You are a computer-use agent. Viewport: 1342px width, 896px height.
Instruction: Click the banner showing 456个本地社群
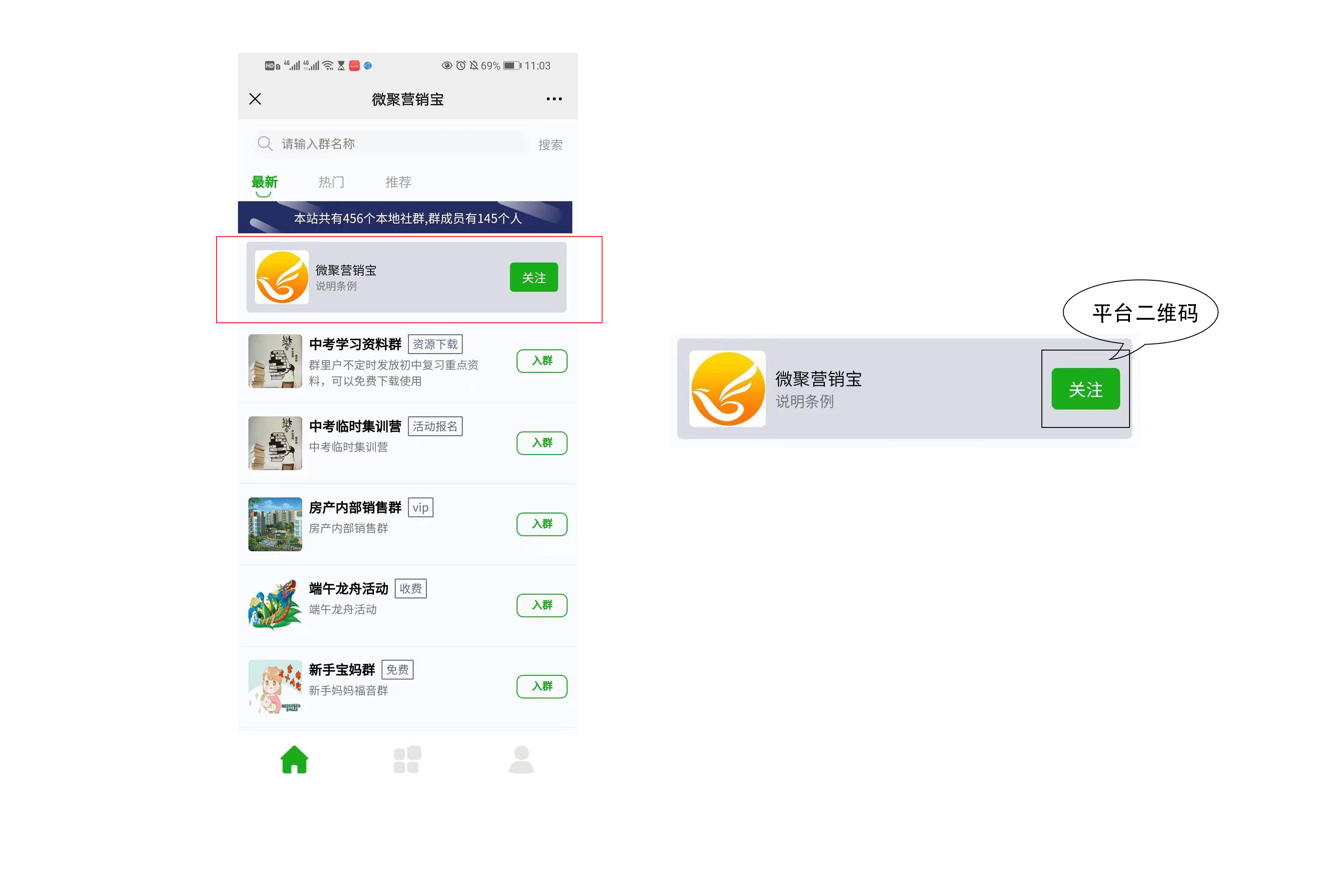pos(405,217)
